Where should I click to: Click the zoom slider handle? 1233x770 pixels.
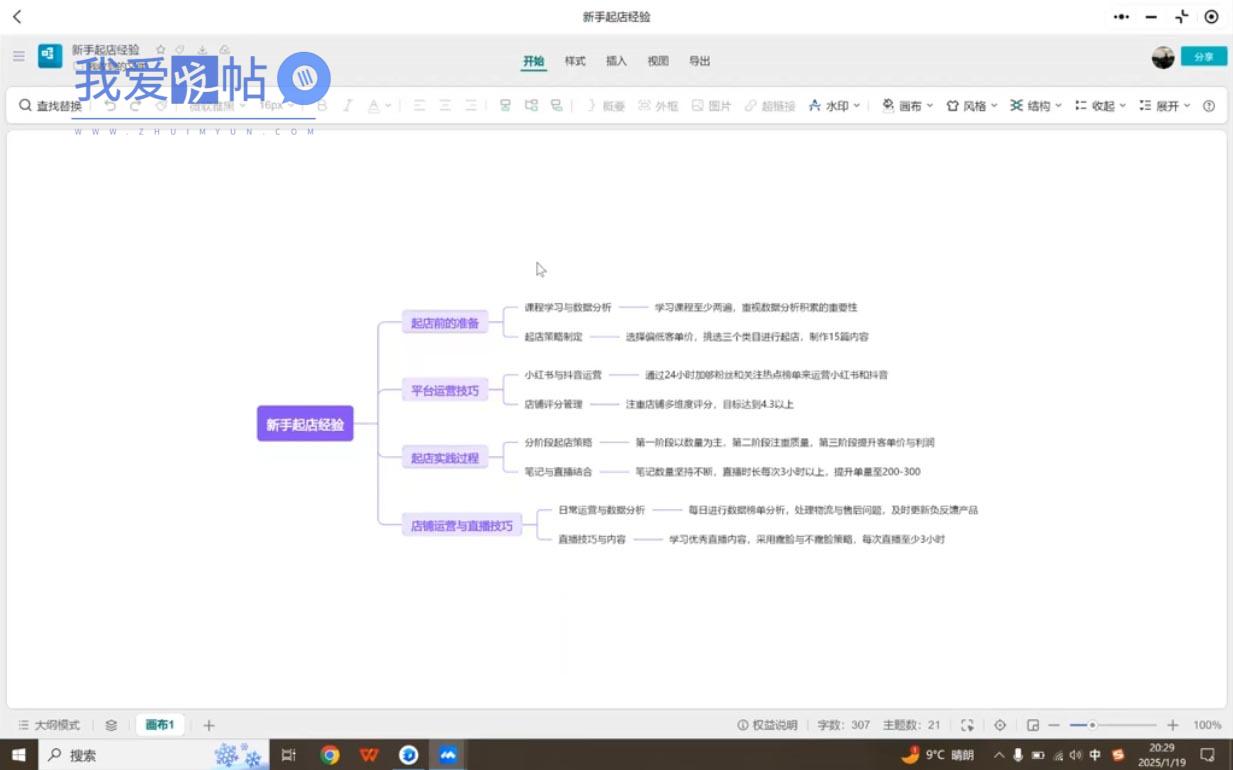tap(1093, 725)
